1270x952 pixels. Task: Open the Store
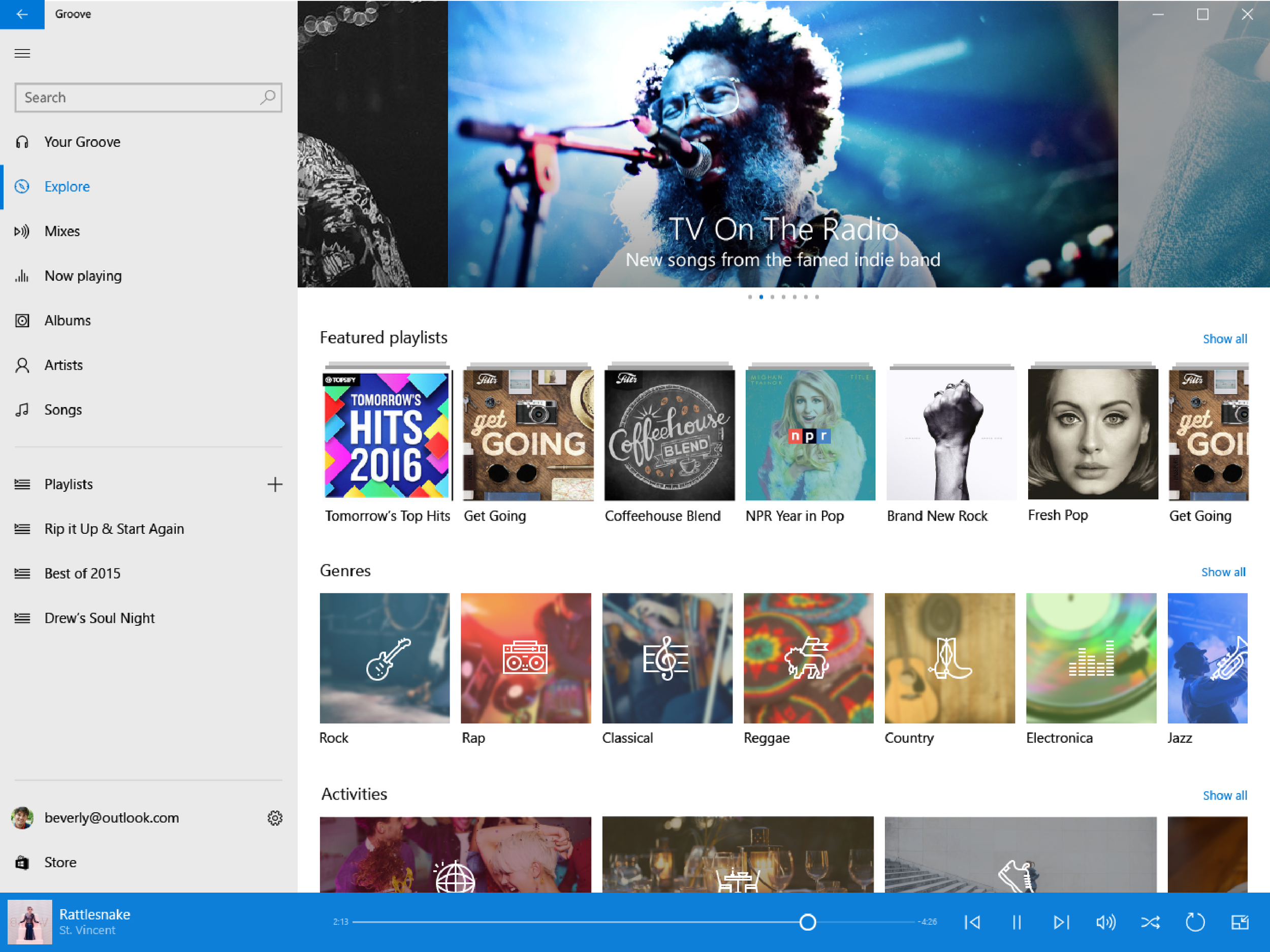(149, 863)
